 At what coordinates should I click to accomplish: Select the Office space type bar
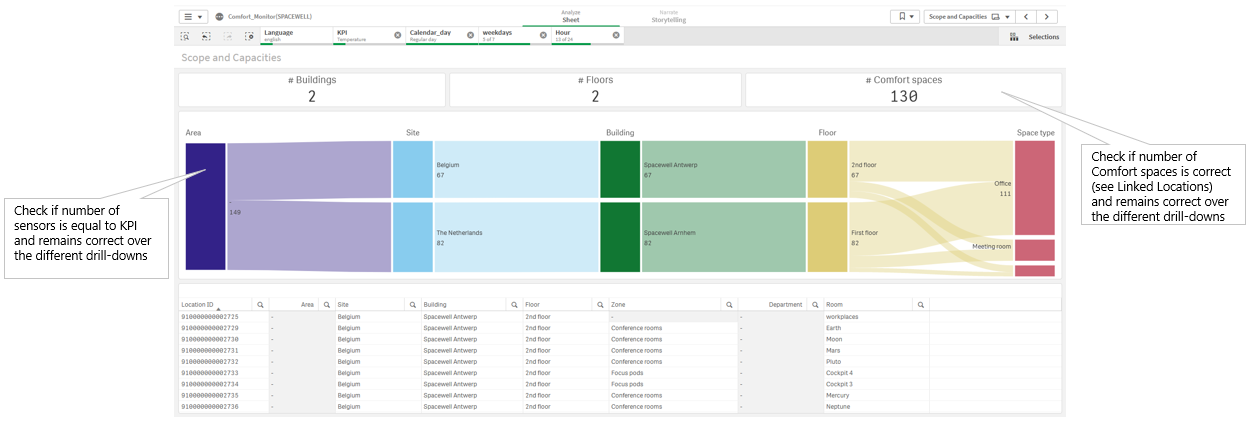1034,187
